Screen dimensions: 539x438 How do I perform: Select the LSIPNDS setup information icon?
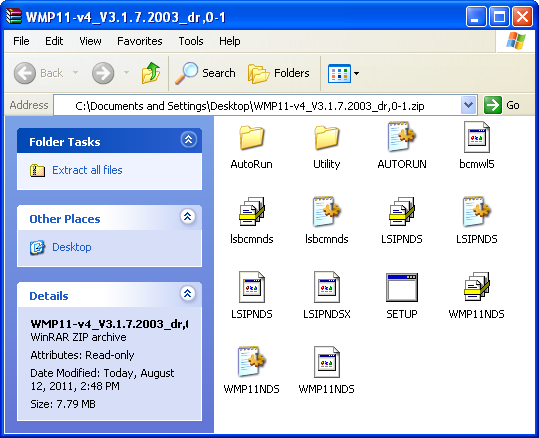476,211
